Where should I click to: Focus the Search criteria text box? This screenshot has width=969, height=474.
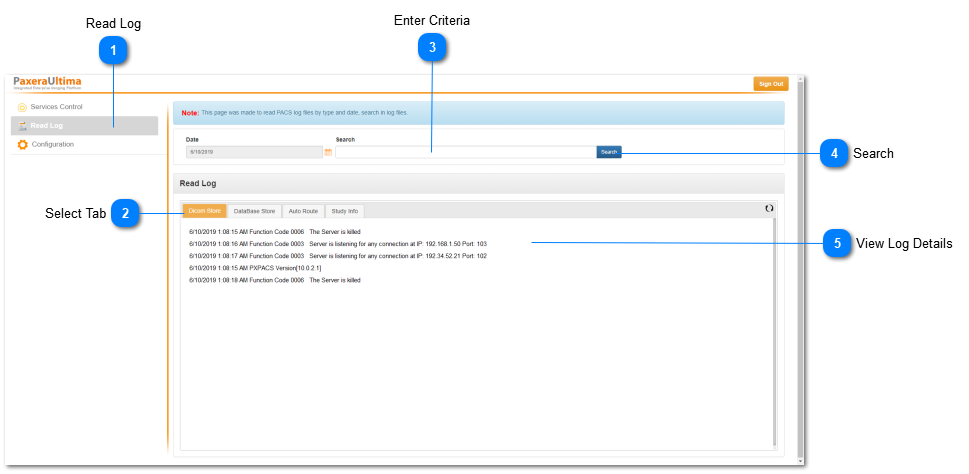coord(464,152)
